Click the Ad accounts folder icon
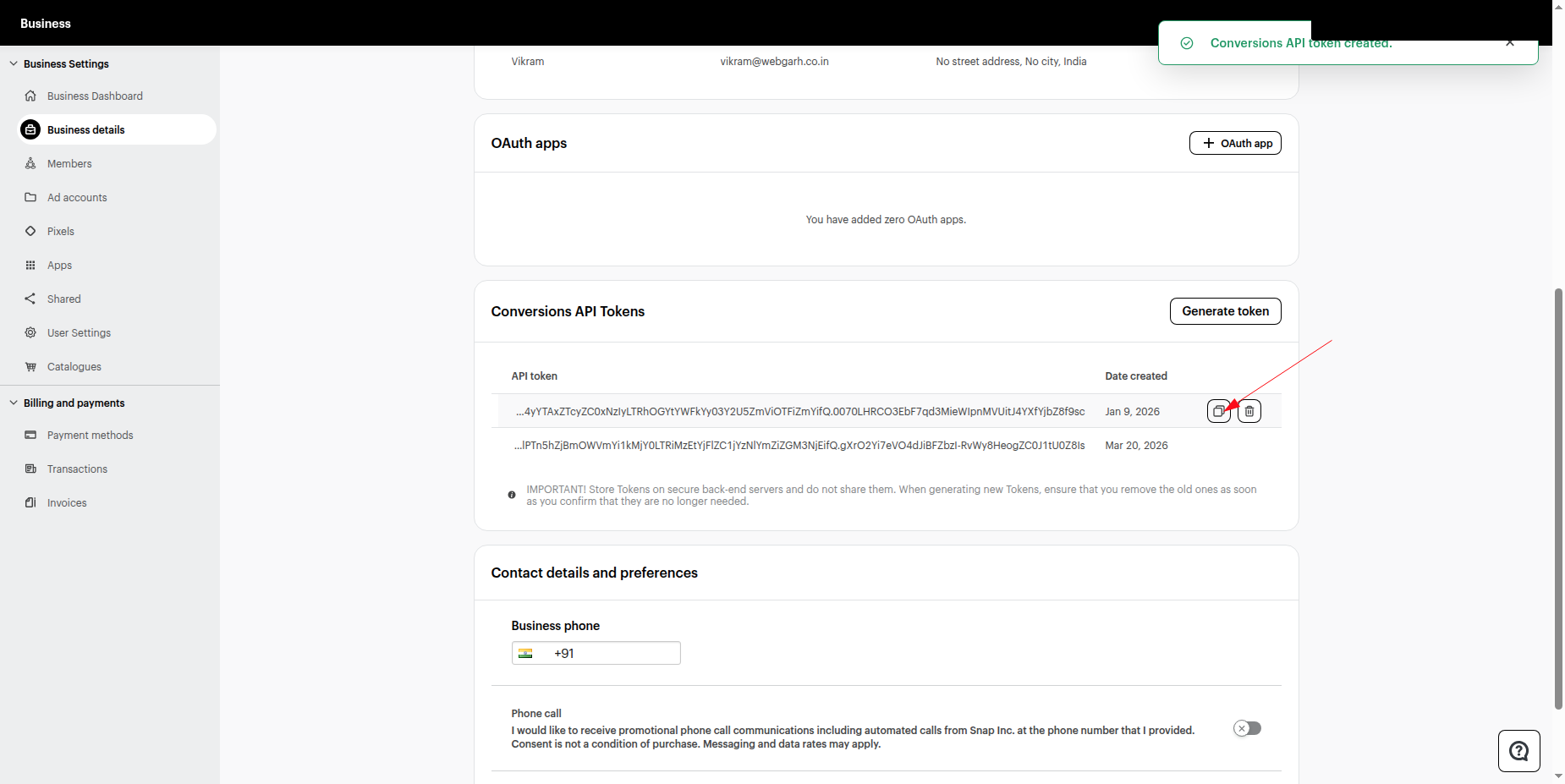This screenshot has width=1565, height=784. [30, 197]
